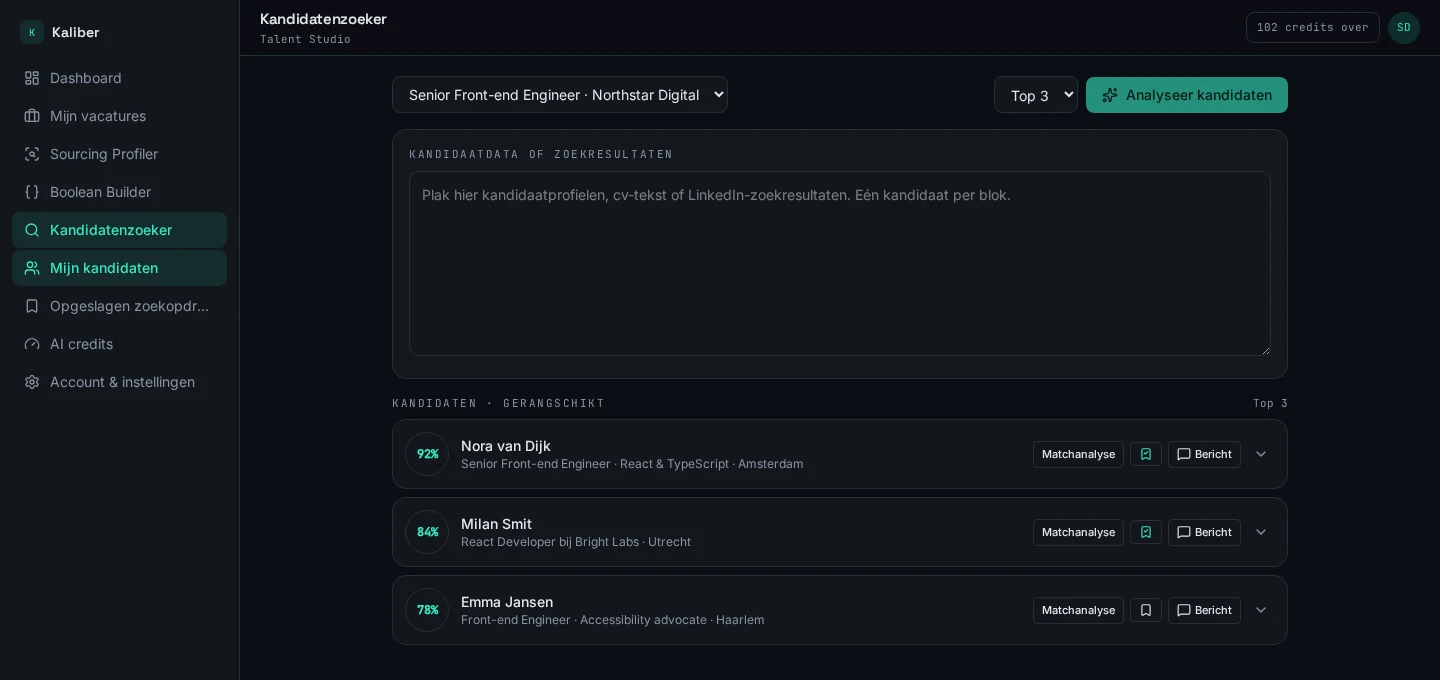Open Matchanalyse for Emma Jansen
The width and height of the screenshot is (1440, 680).
pos(1078,610)
